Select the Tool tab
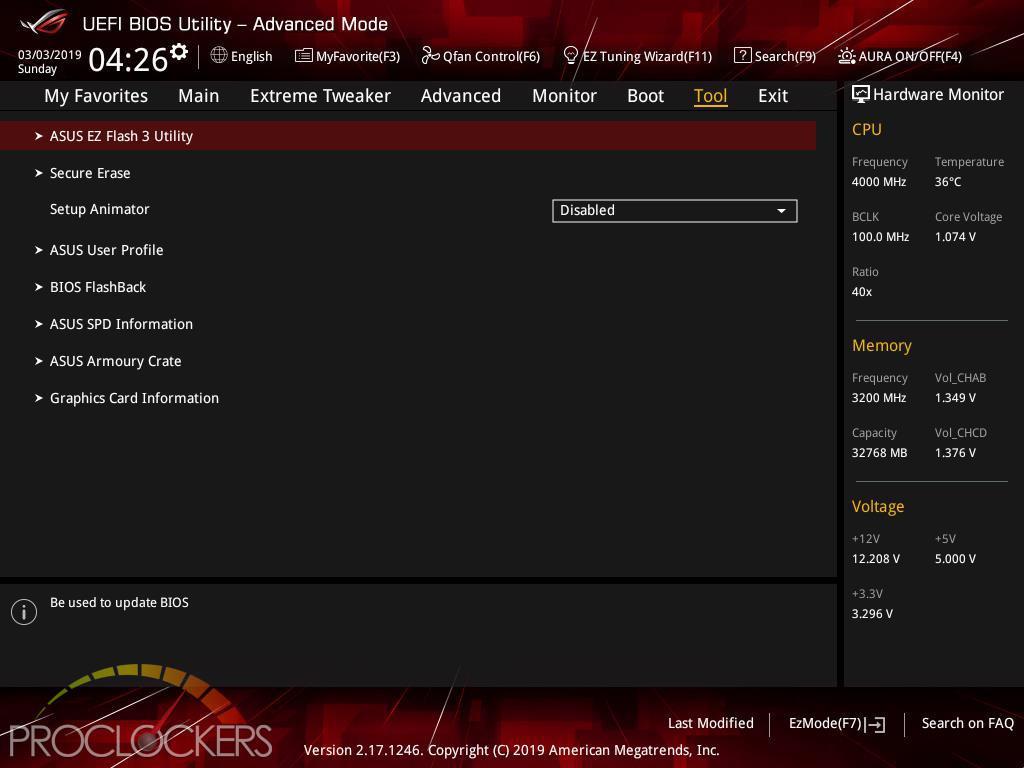This screenshot has height=768, width=1024. [x=711, y=96]
